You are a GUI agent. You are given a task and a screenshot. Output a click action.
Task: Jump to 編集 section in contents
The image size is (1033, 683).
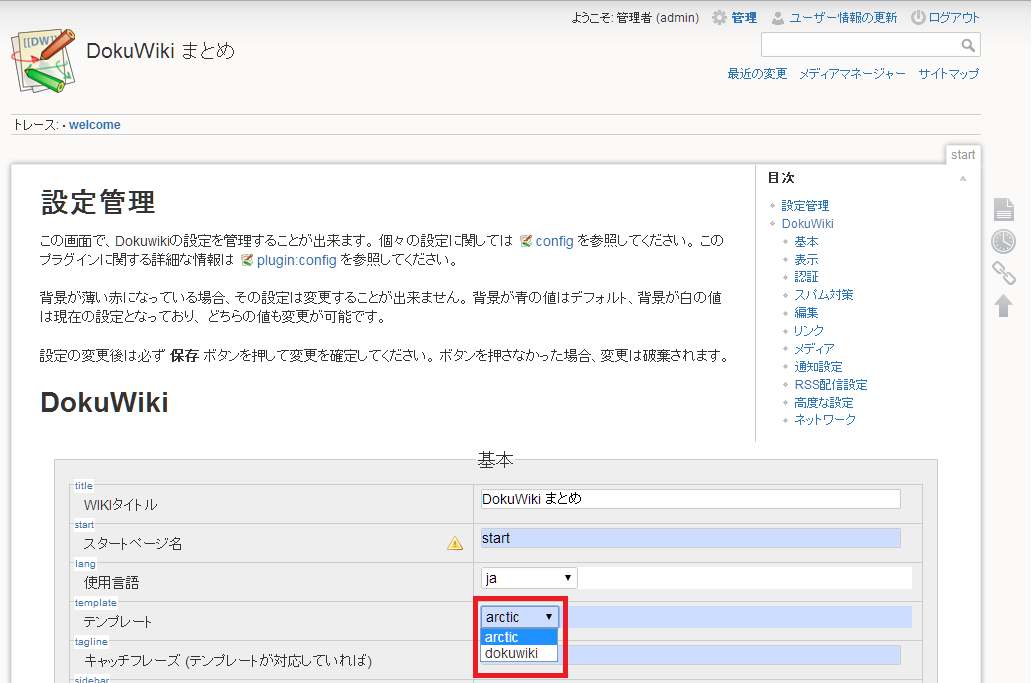[806, 313]
